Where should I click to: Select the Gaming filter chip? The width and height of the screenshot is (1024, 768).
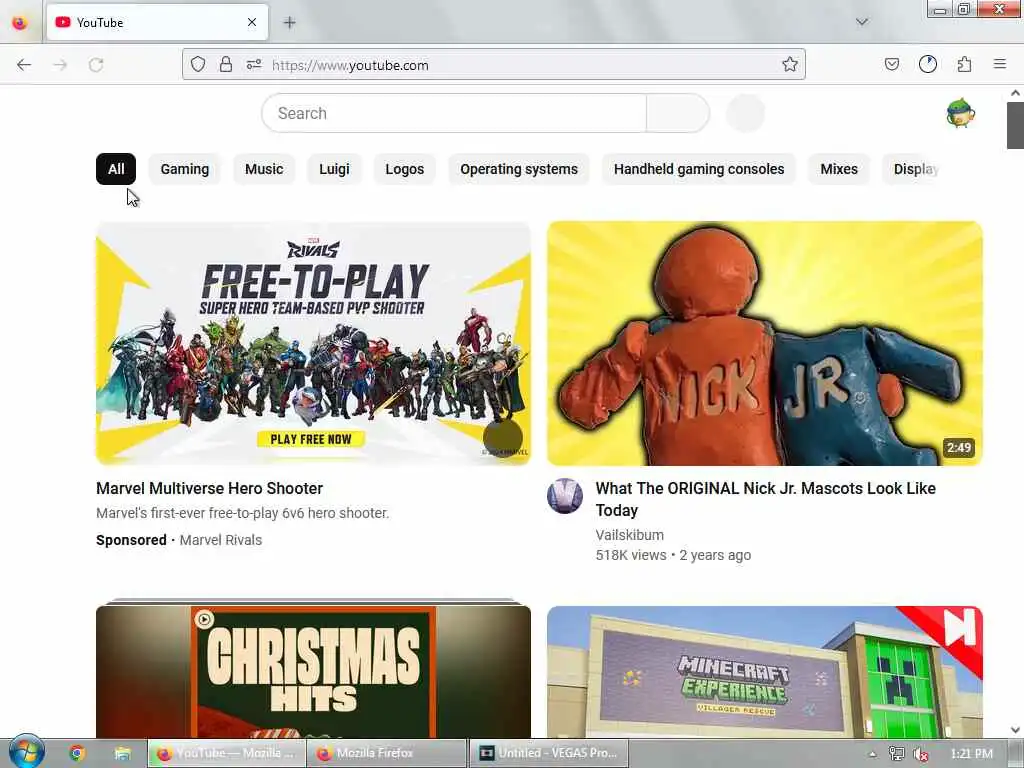[185, 169]
